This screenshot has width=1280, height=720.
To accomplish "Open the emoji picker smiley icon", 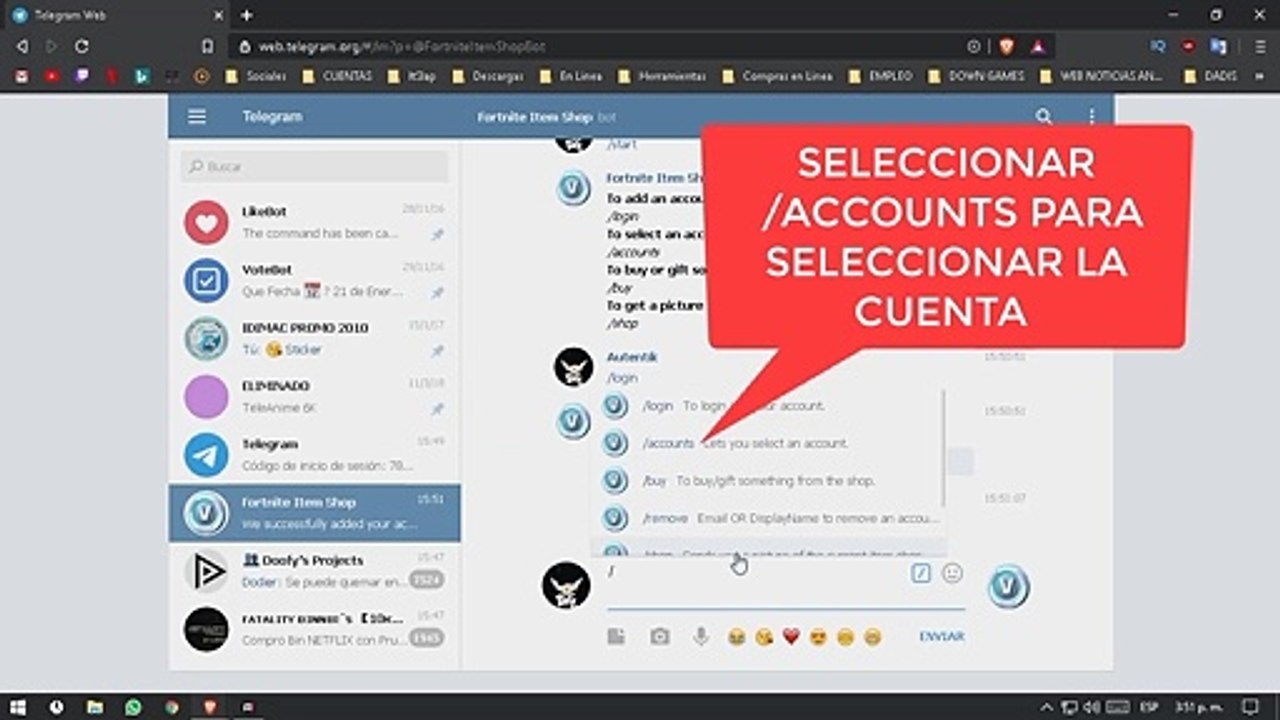I will [953, 573].
